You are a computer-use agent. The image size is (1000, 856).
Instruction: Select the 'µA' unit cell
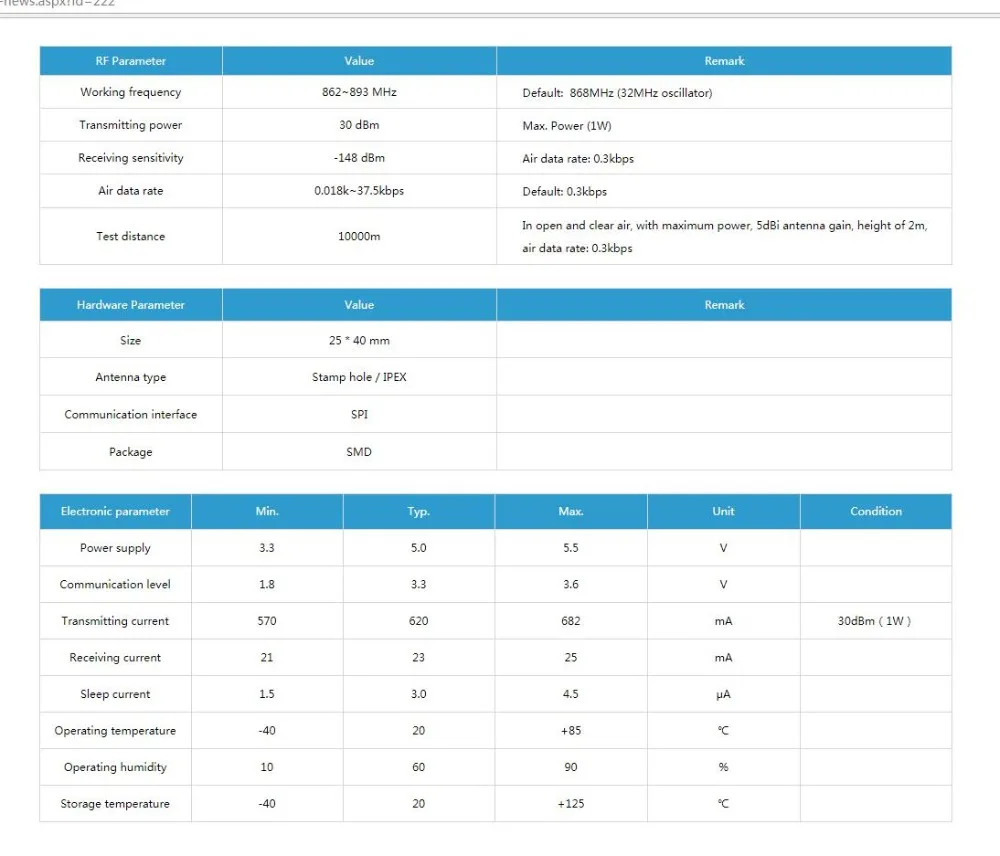[723, 695]
